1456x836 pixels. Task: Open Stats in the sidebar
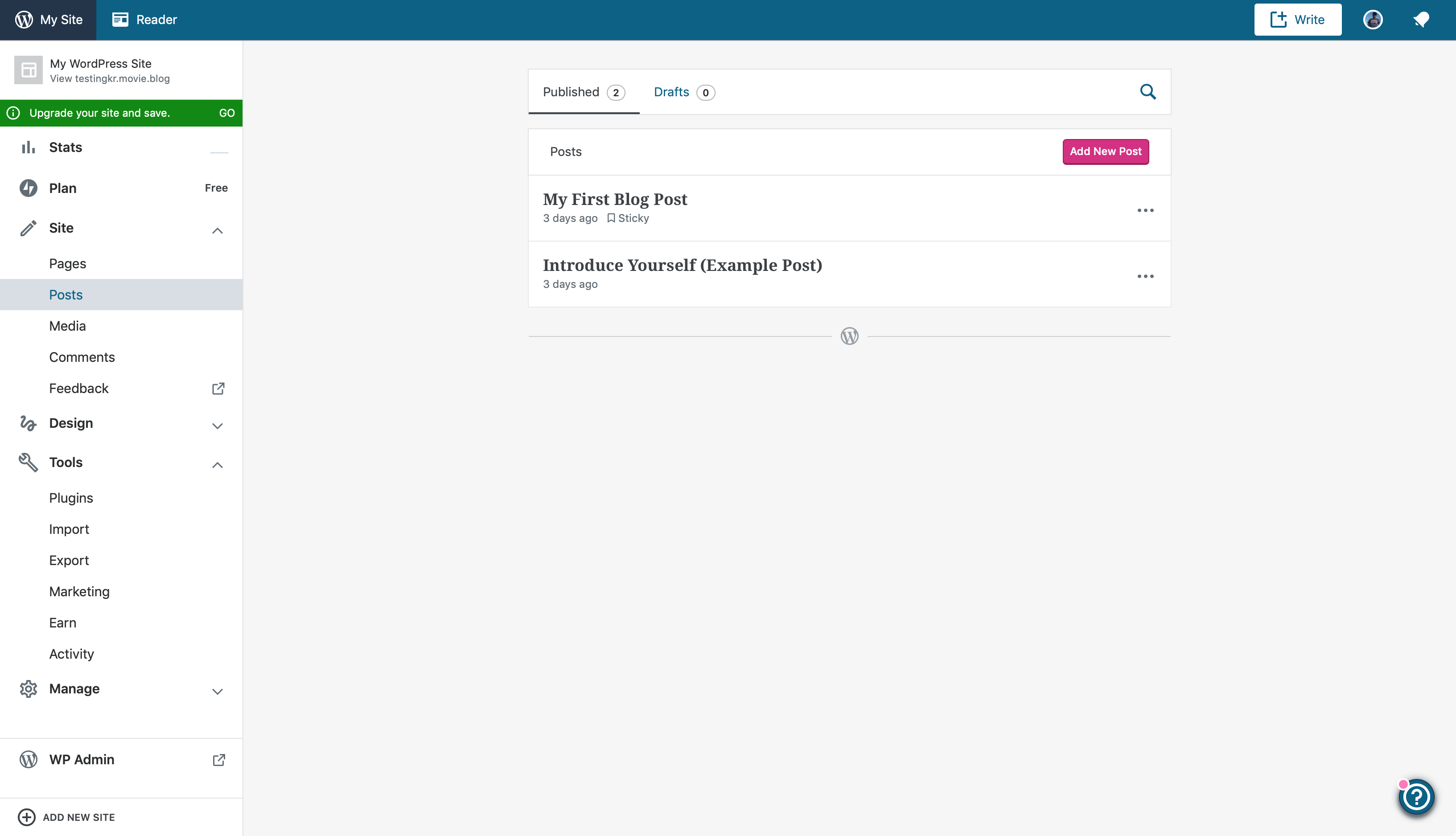coord(121,148)
